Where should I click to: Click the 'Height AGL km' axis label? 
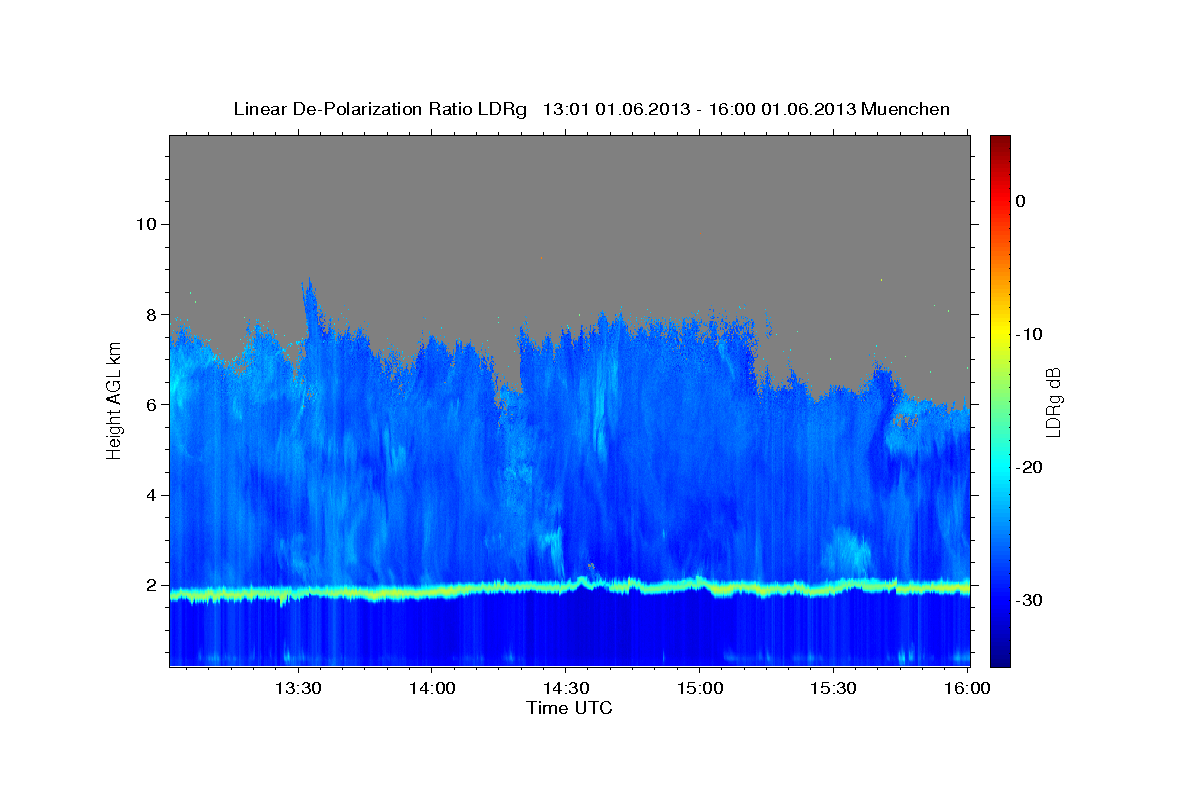point(115,400)
